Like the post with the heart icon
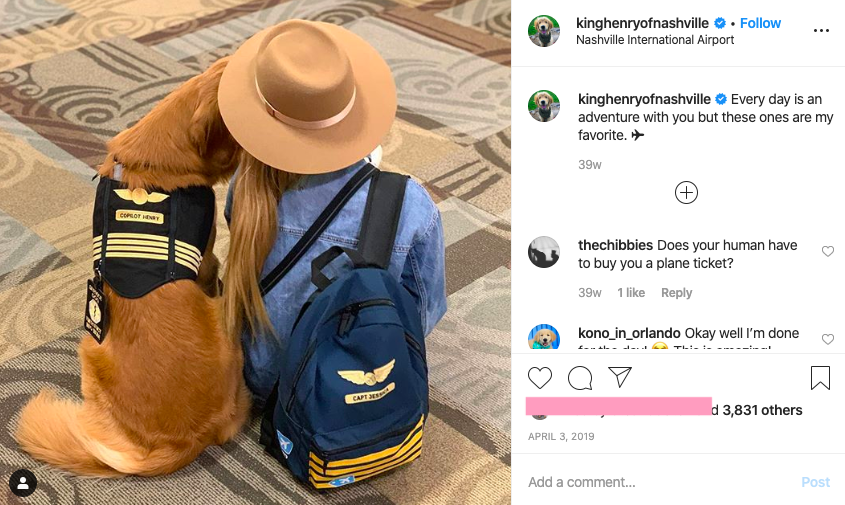The width and height of the screenshot is (845, 505). pos(539,377)
